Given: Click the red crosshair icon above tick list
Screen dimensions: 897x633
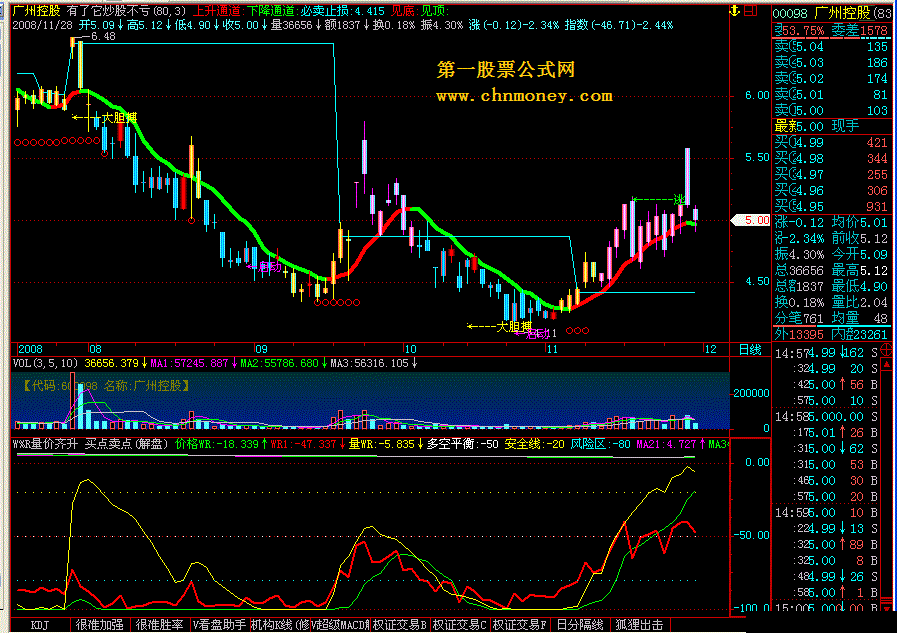Looking at the screenshot, I should [887, 349].
